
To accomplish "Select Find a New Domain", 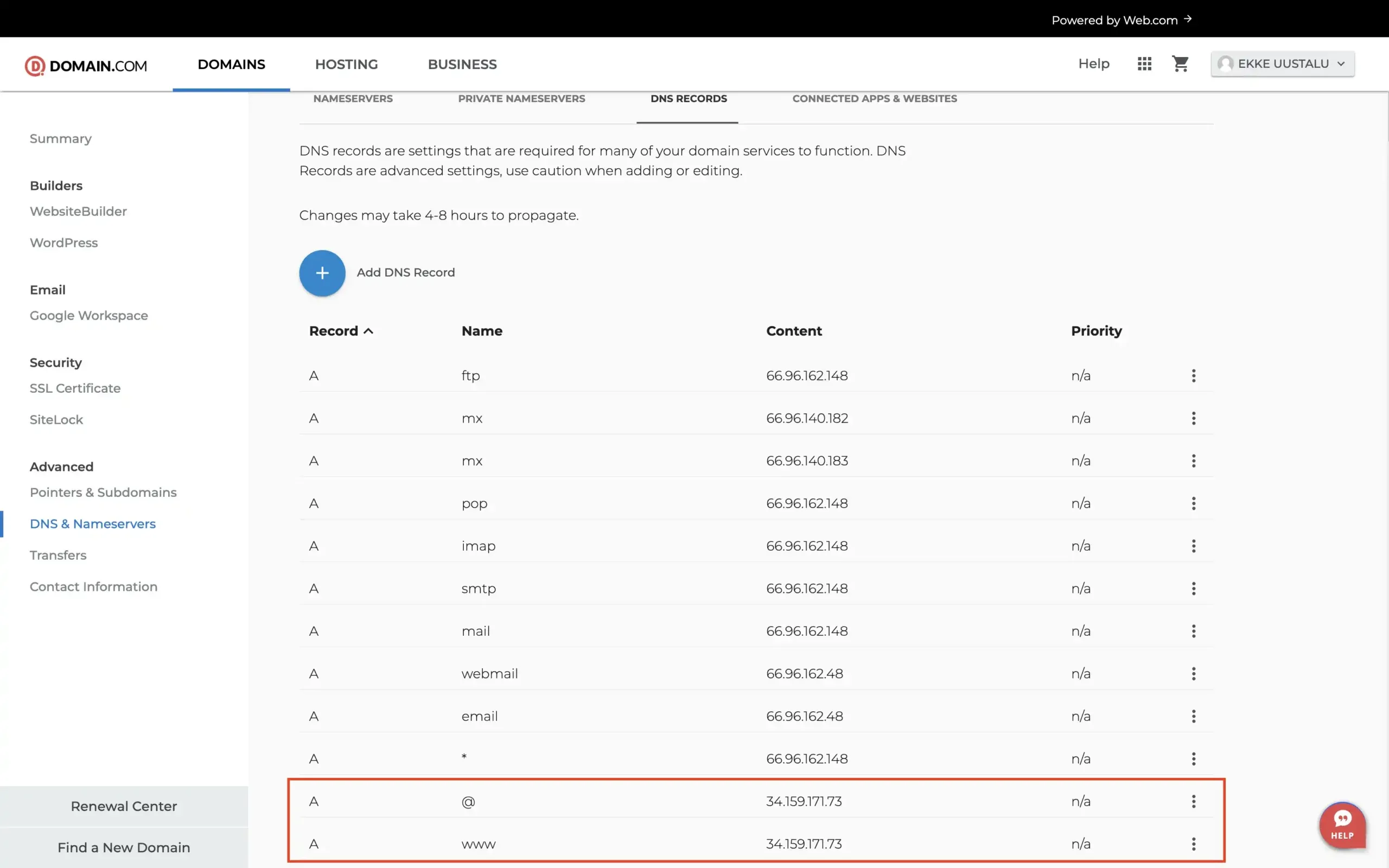I will [123, 847].
